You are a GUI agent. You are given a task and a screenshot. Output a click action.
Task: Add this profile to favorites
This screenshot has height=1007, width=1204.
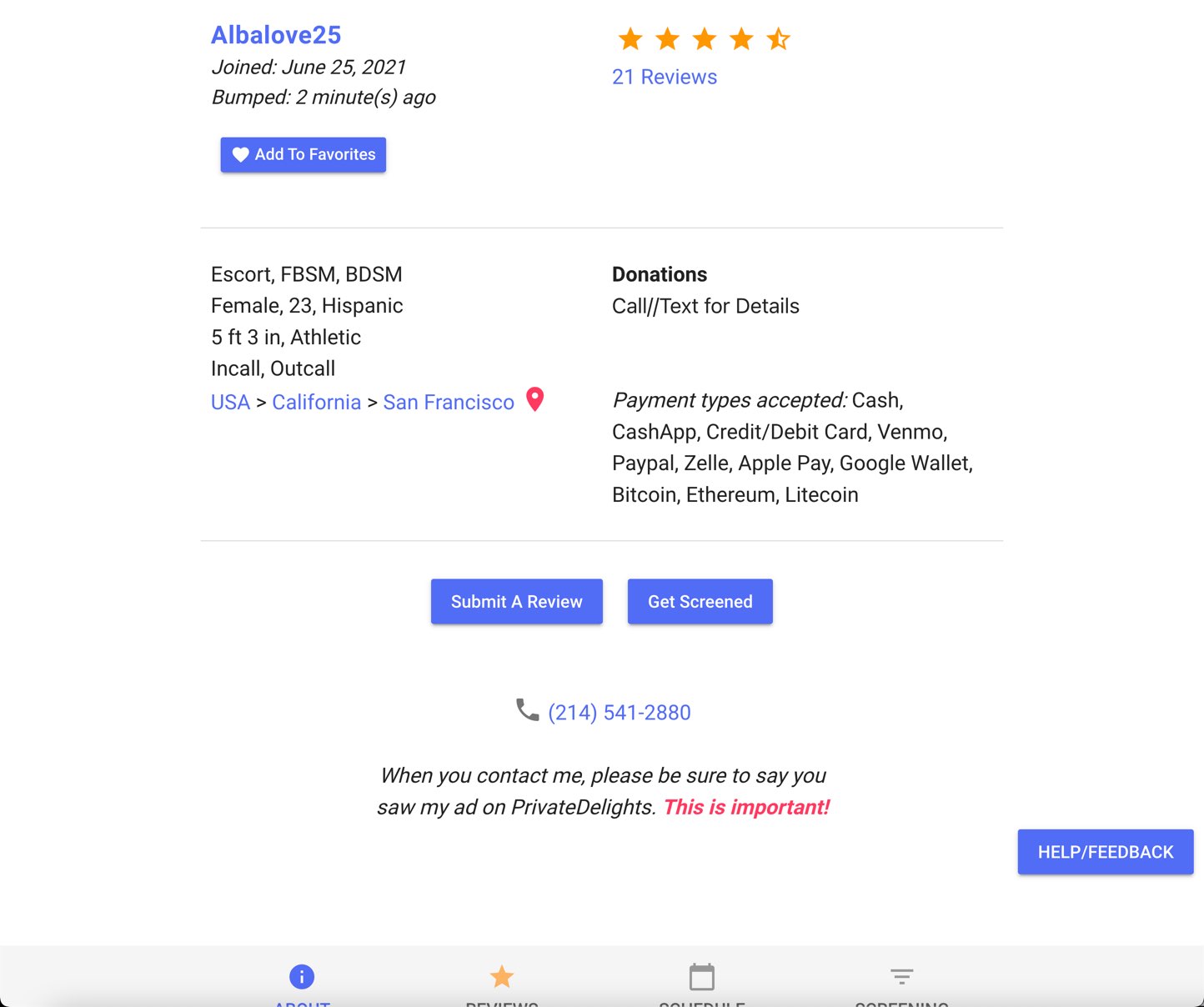[304, 155]
